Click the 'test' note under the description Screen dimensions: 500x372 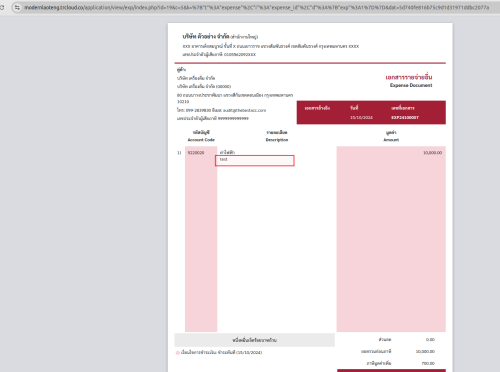[223, 159]
